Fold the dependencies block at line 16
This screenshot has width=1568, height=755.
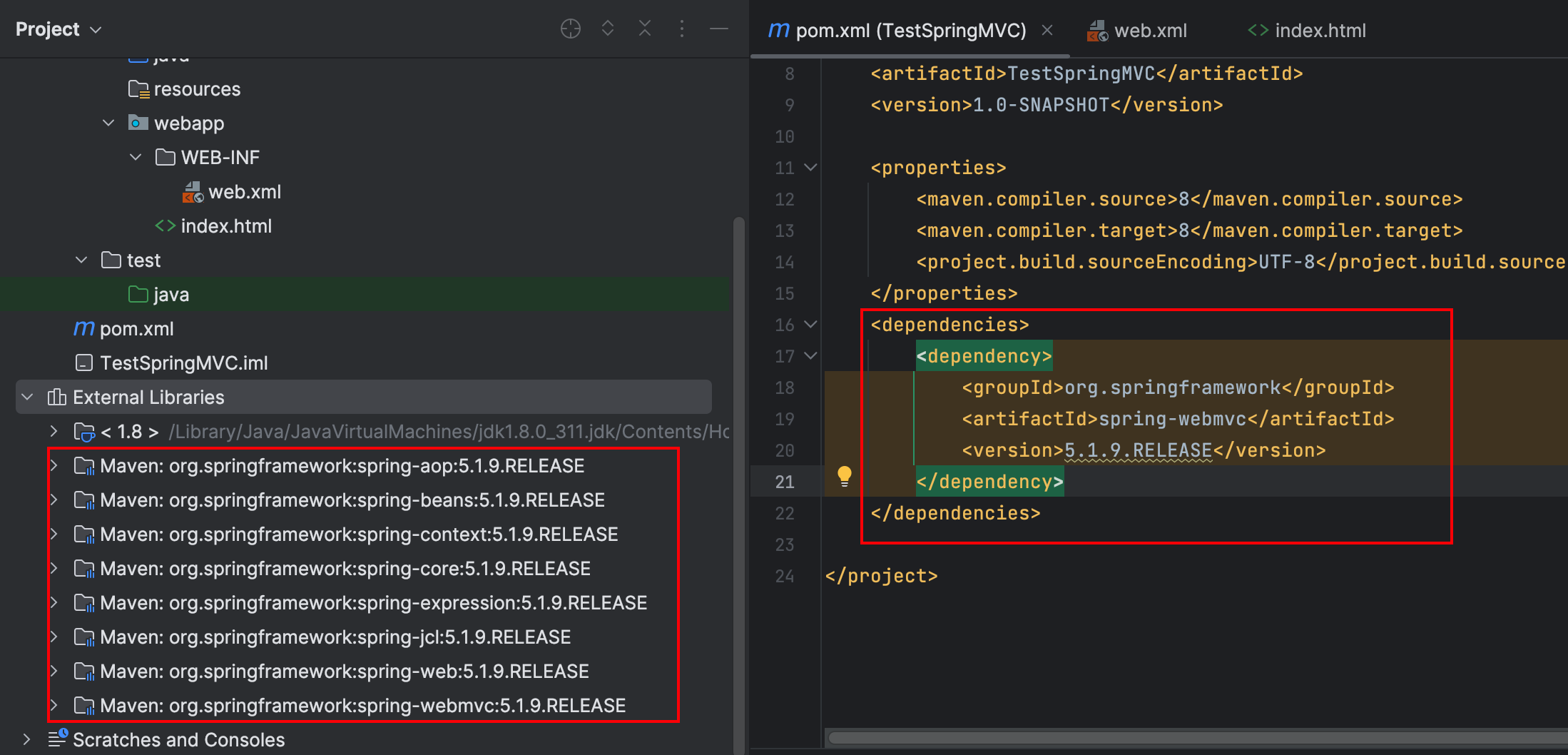coord(810,325)
